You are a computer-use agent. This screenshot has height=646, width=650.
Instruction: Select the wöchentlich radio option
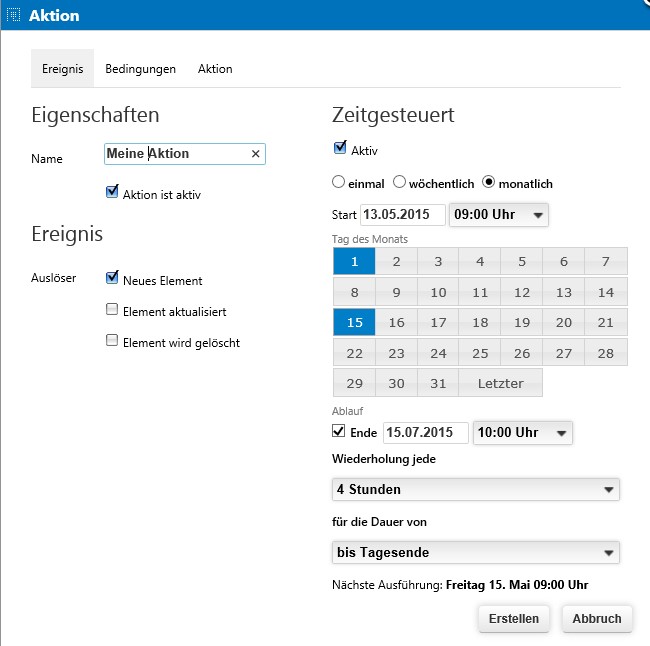[399, 182]
